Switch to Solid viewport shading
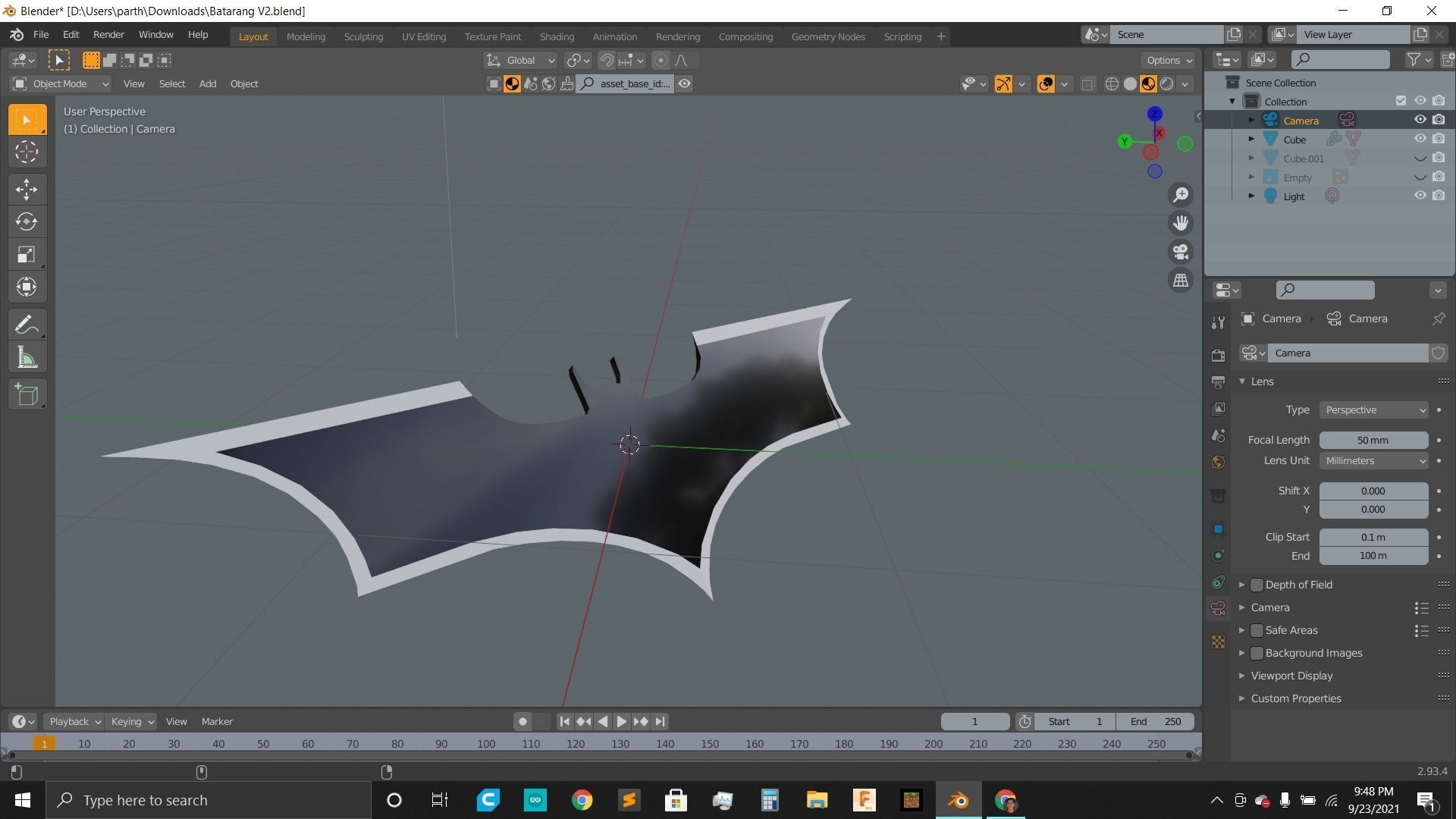Screen dimensions: 1456x819 pos(1130,84)
